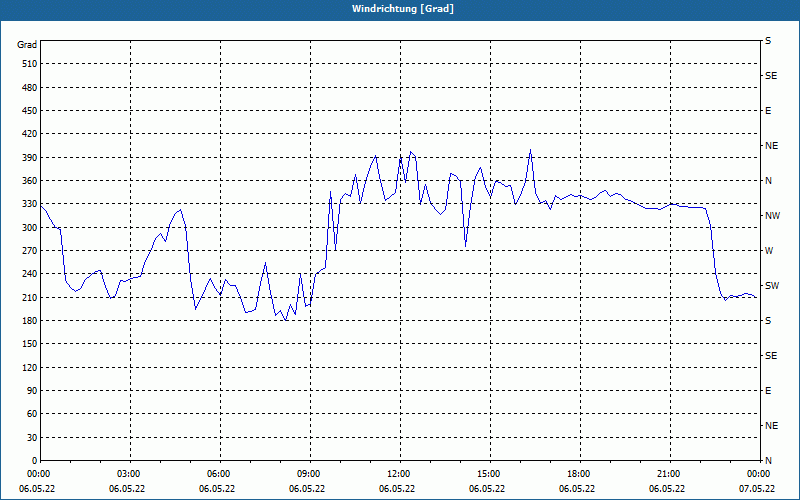The height and width of the screenshot is (500, 800).
Task: Click the SW compass label
Action: point(772,286)
